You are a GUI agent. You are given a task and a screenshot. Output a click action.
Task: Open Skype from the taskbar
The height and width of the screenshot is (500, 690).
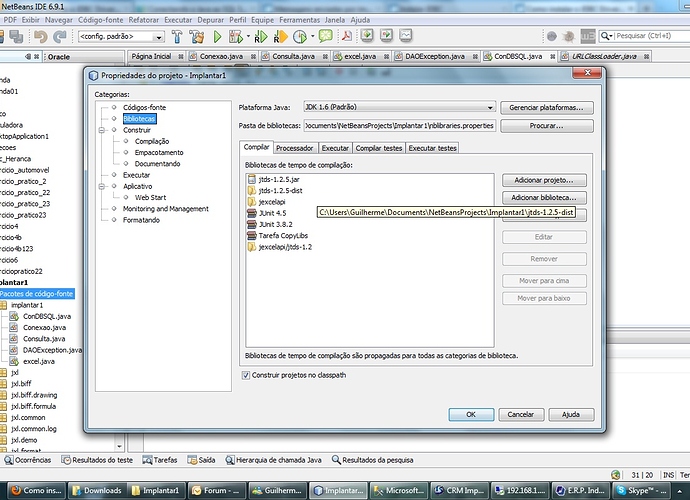[x=641, y=491]
